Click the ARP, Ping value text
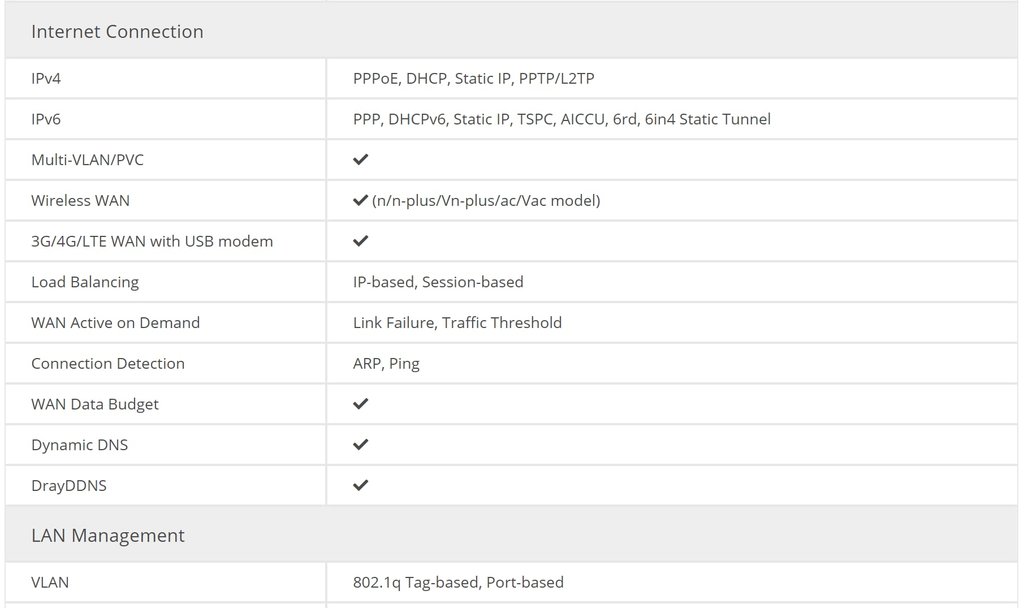This screenshot has width=1024, height=608. pyautogui.click(x=386, y=364)
